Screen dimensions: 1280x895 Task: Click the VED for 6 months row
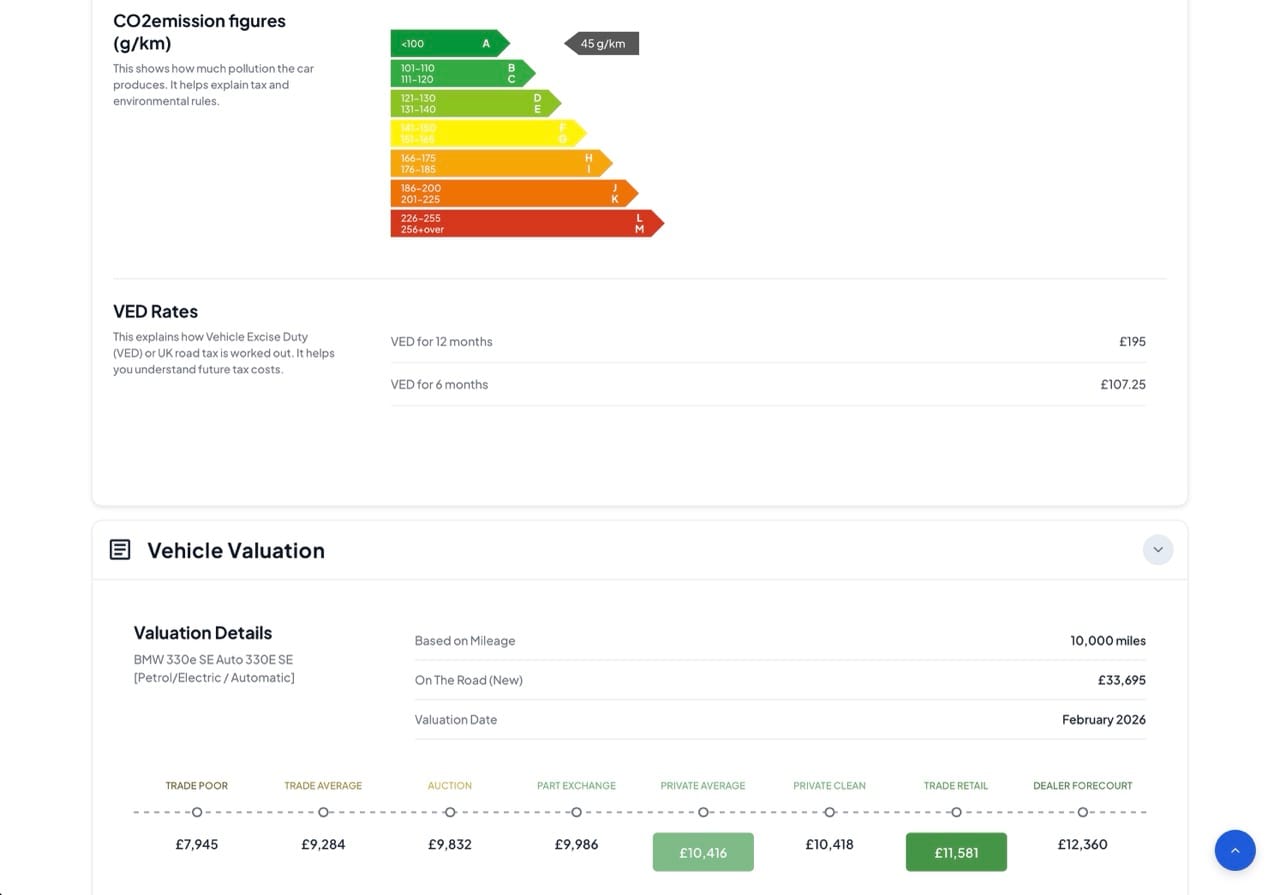pyautogui.click(x=767, y=384)
